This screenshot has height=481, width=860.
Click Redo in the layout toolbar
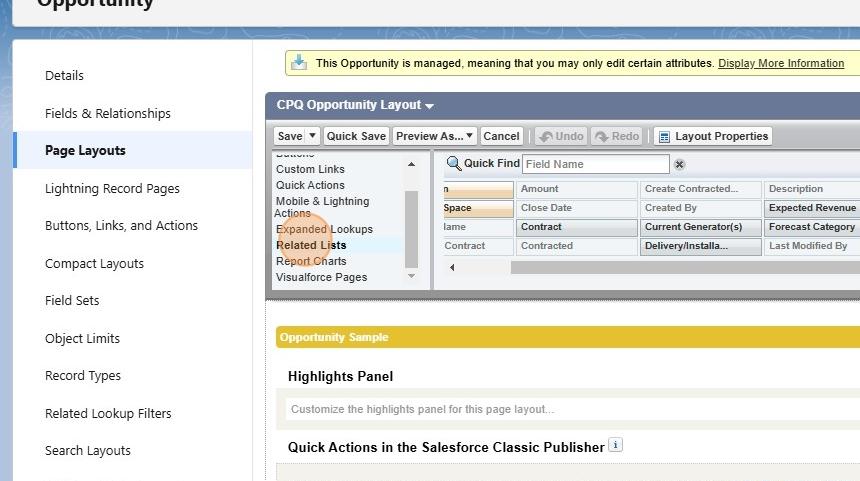(x=617, y=136)
